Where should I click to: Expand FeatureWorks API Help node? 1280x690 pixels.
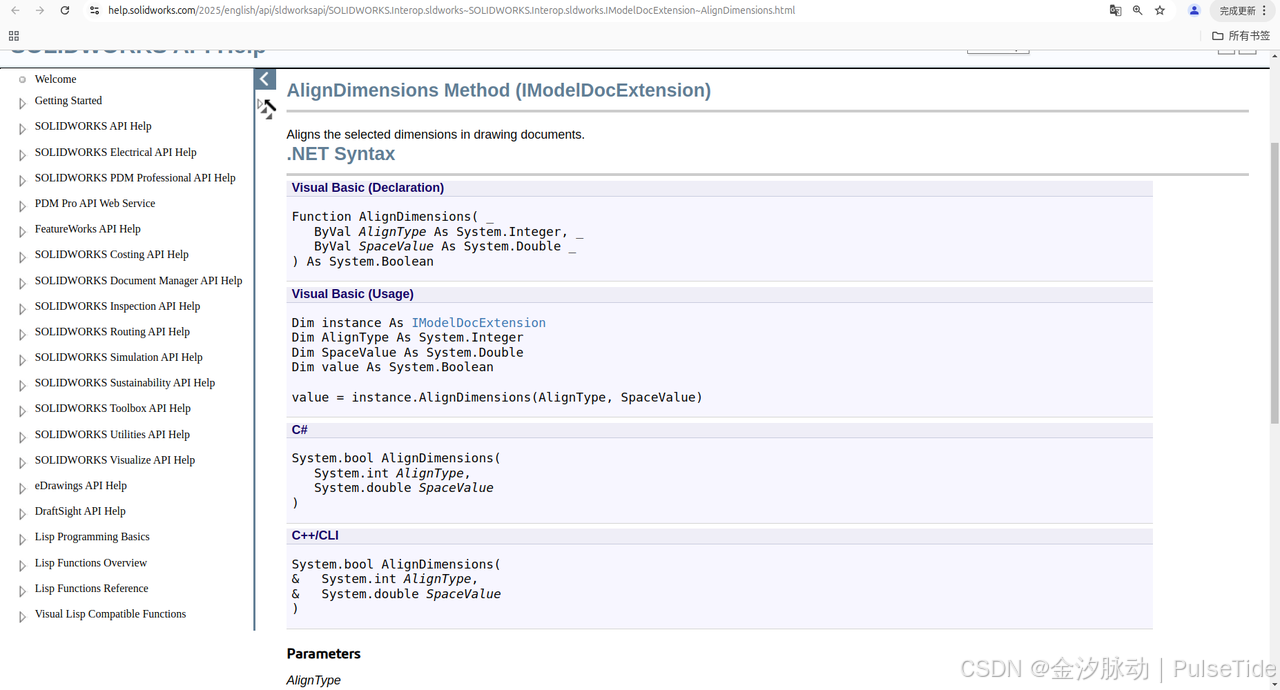pos(22,232)
